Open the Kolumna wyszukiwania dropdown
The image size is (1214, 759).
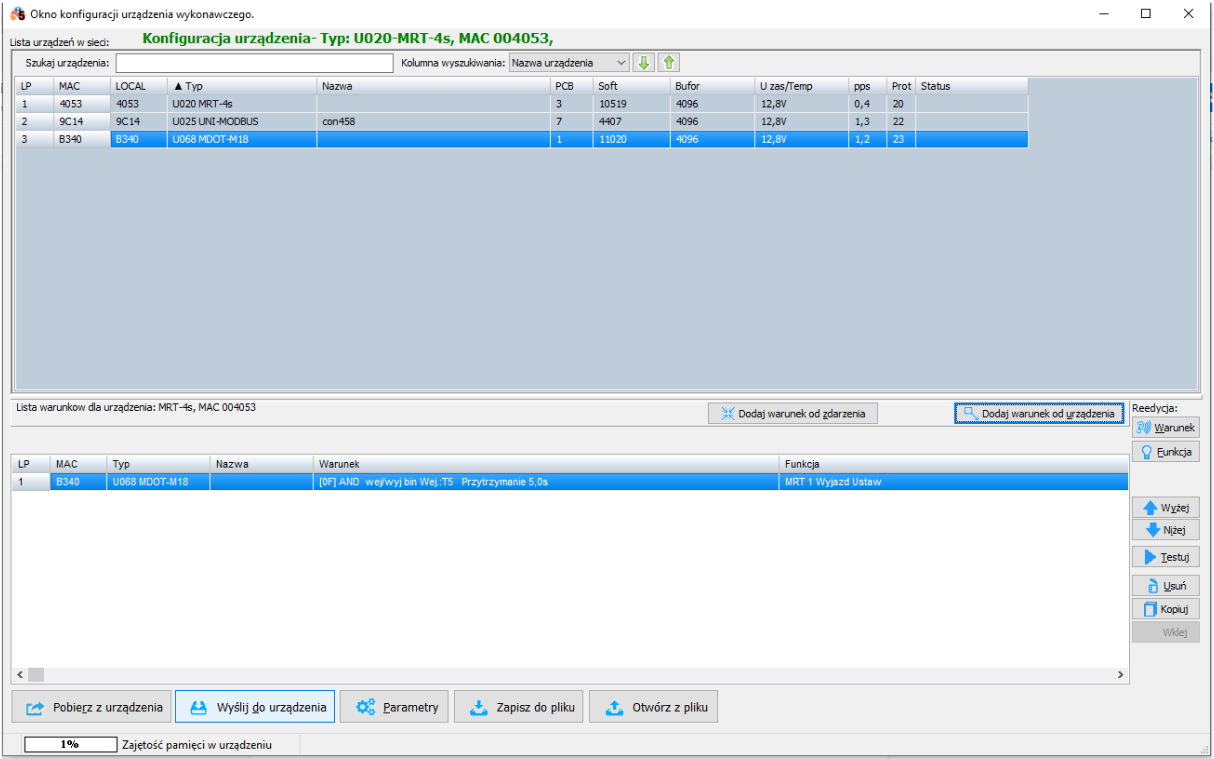pos(569,63)
